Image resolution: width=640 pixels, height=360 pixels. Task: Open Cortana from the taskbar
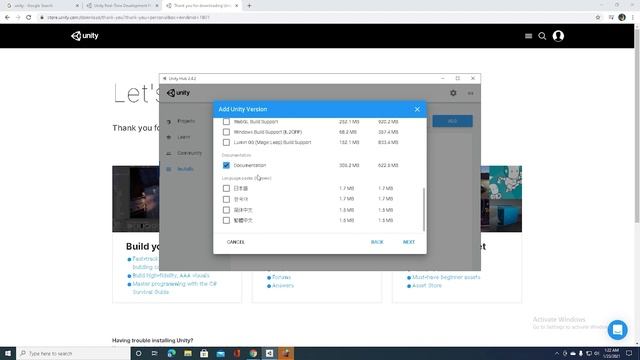tap(138, 353)
